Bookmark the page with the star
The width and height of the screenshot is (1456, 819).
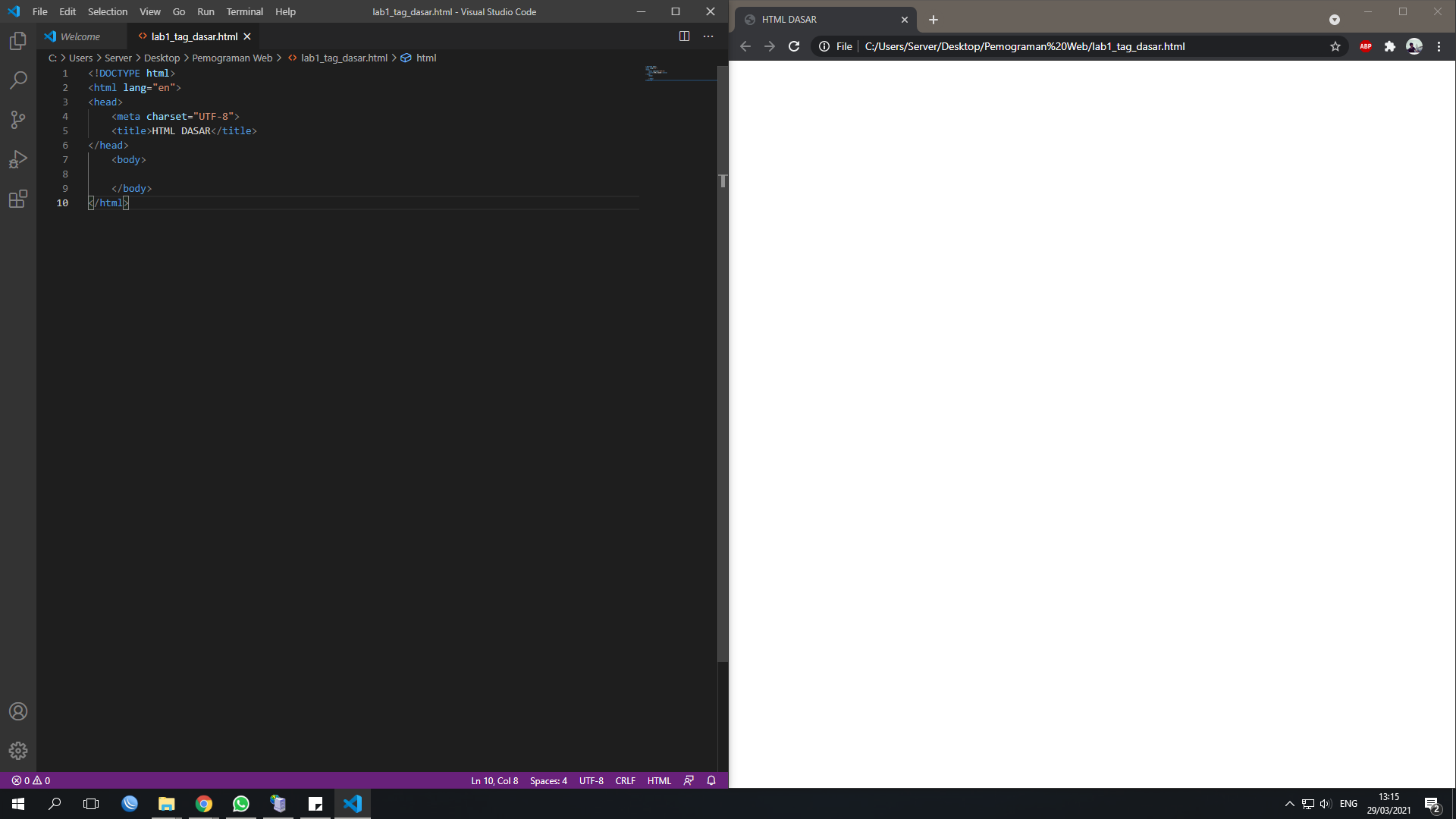tap(1335, 46)
